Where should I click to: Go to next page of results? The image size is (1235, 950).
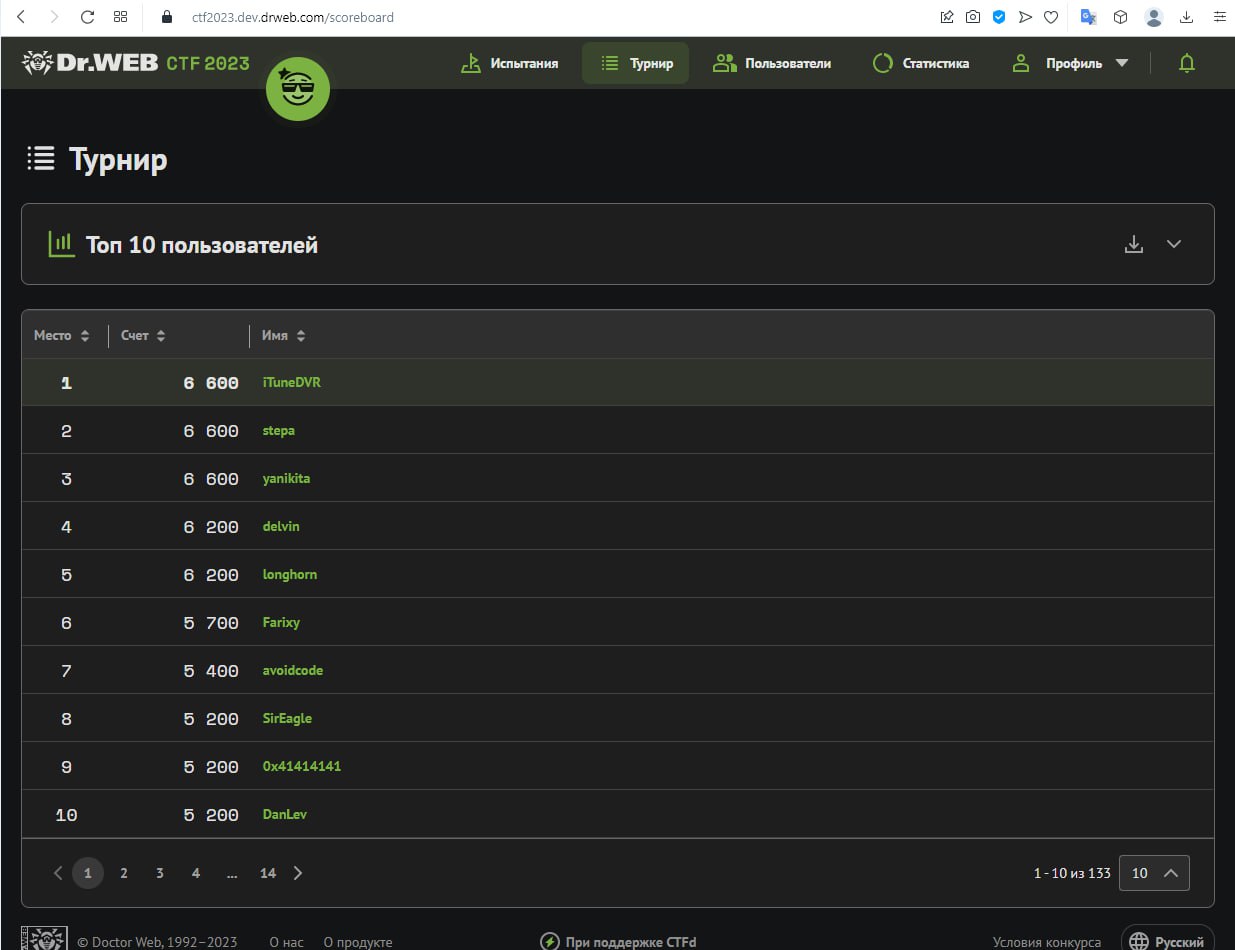[298, 873]
